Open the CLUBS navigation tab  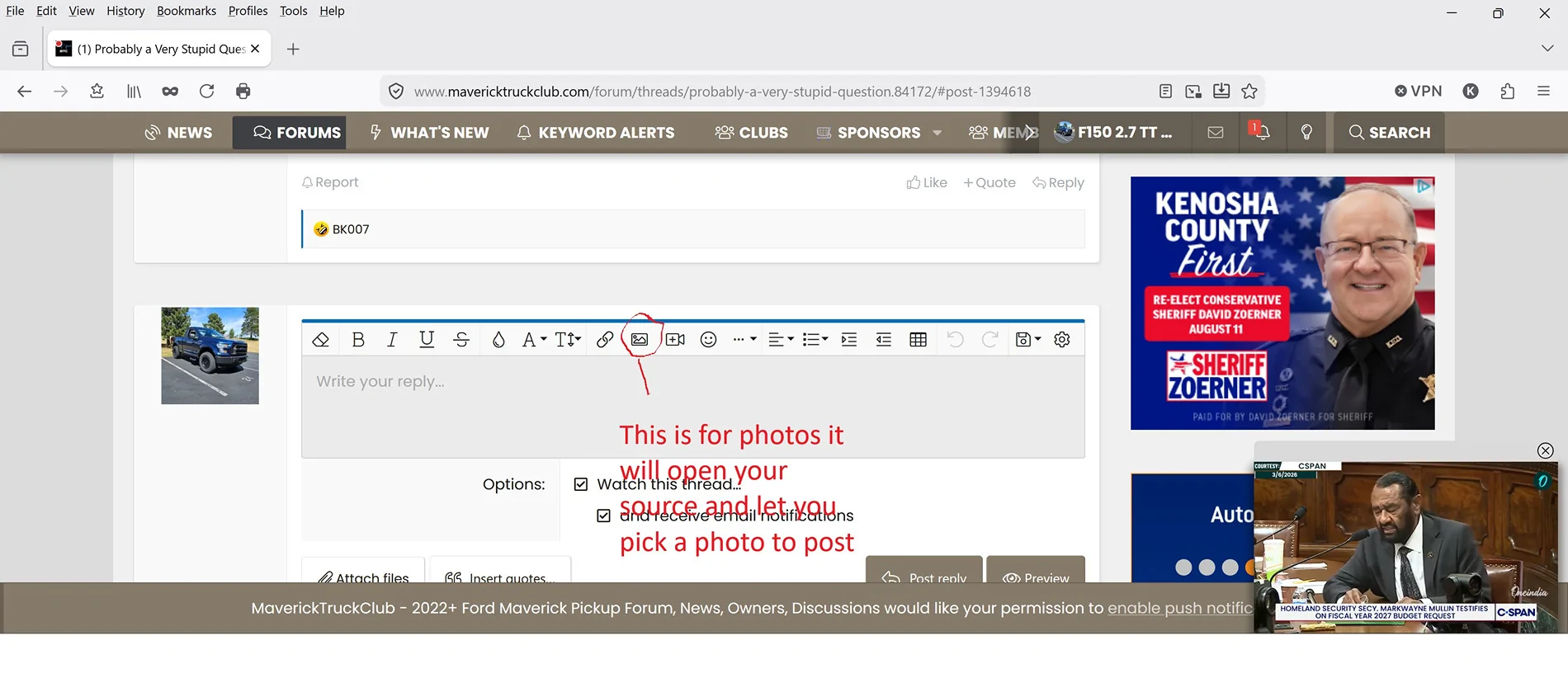click(x=752, y=133)
